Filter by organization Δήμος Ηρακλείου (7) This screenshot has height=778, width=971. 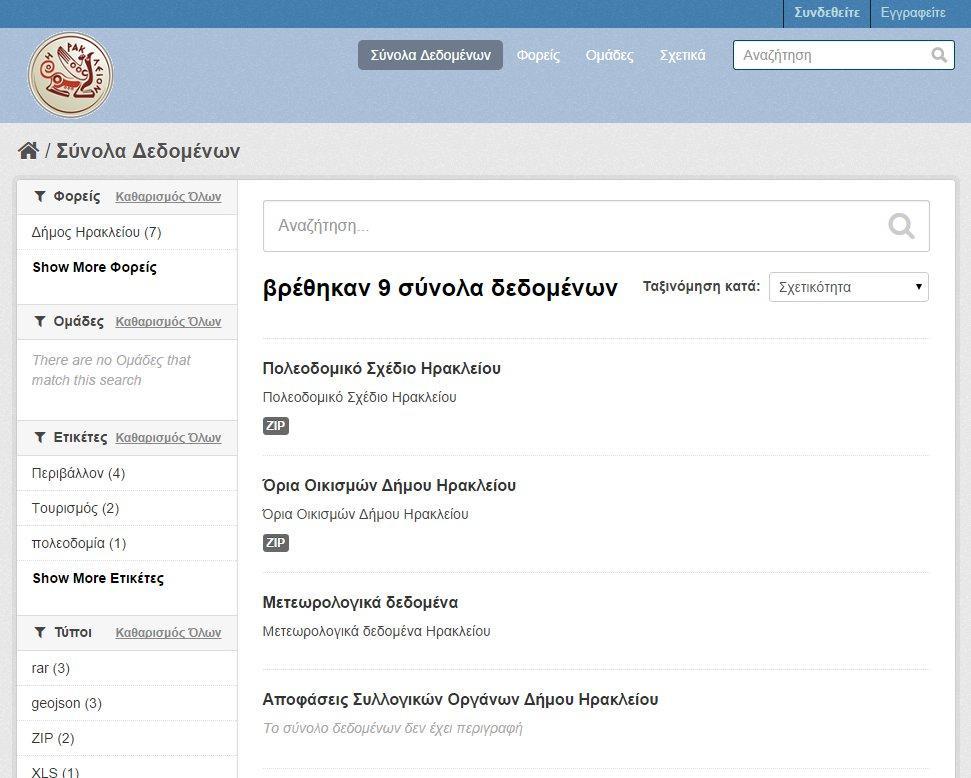[x=127, y=232]
